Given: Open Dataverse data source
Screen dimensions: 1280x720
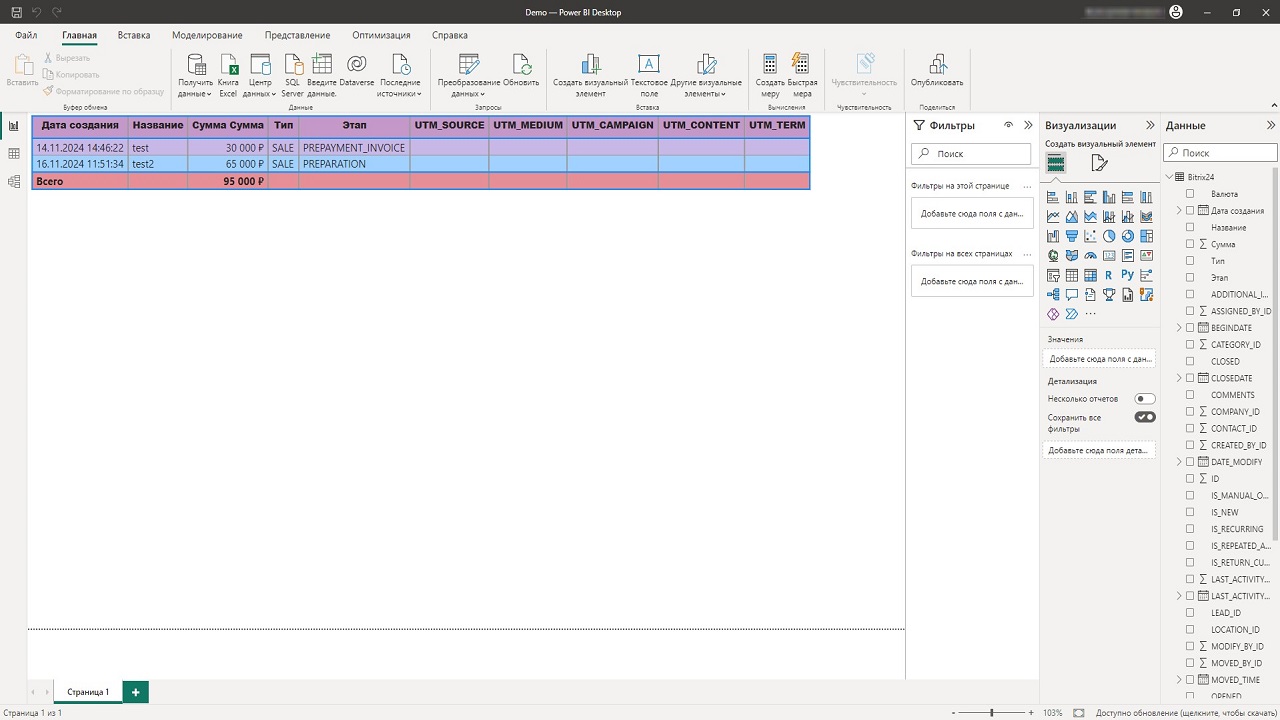Looking at the screenshot, I should pyautogui.click(x=356, y=66).
